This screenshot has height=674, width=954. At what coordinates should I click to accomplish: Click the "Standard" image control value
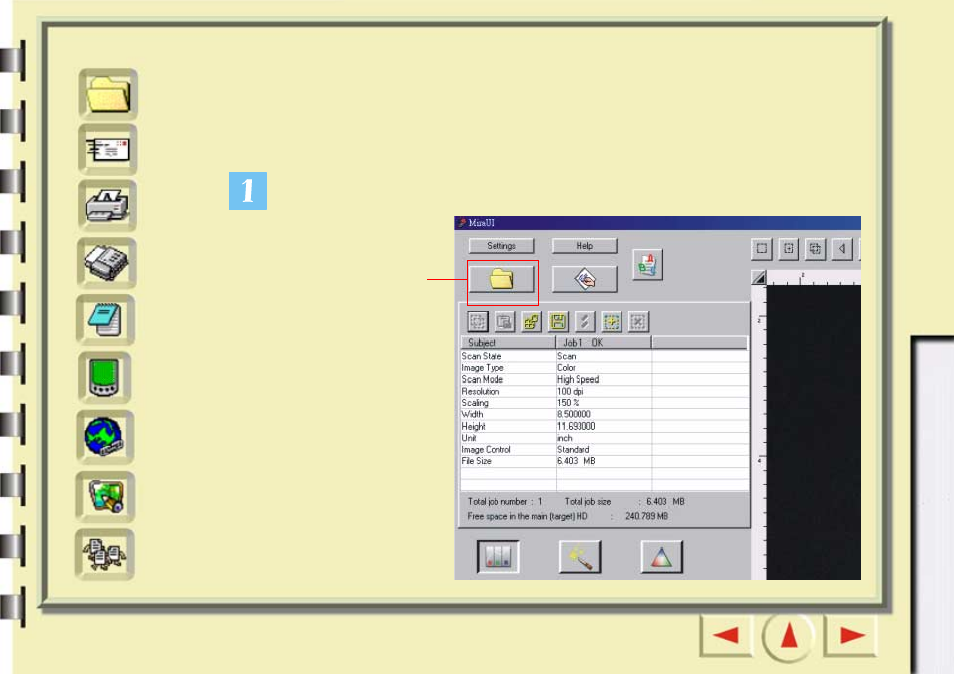pyautogui.click(x=573, y=450)
